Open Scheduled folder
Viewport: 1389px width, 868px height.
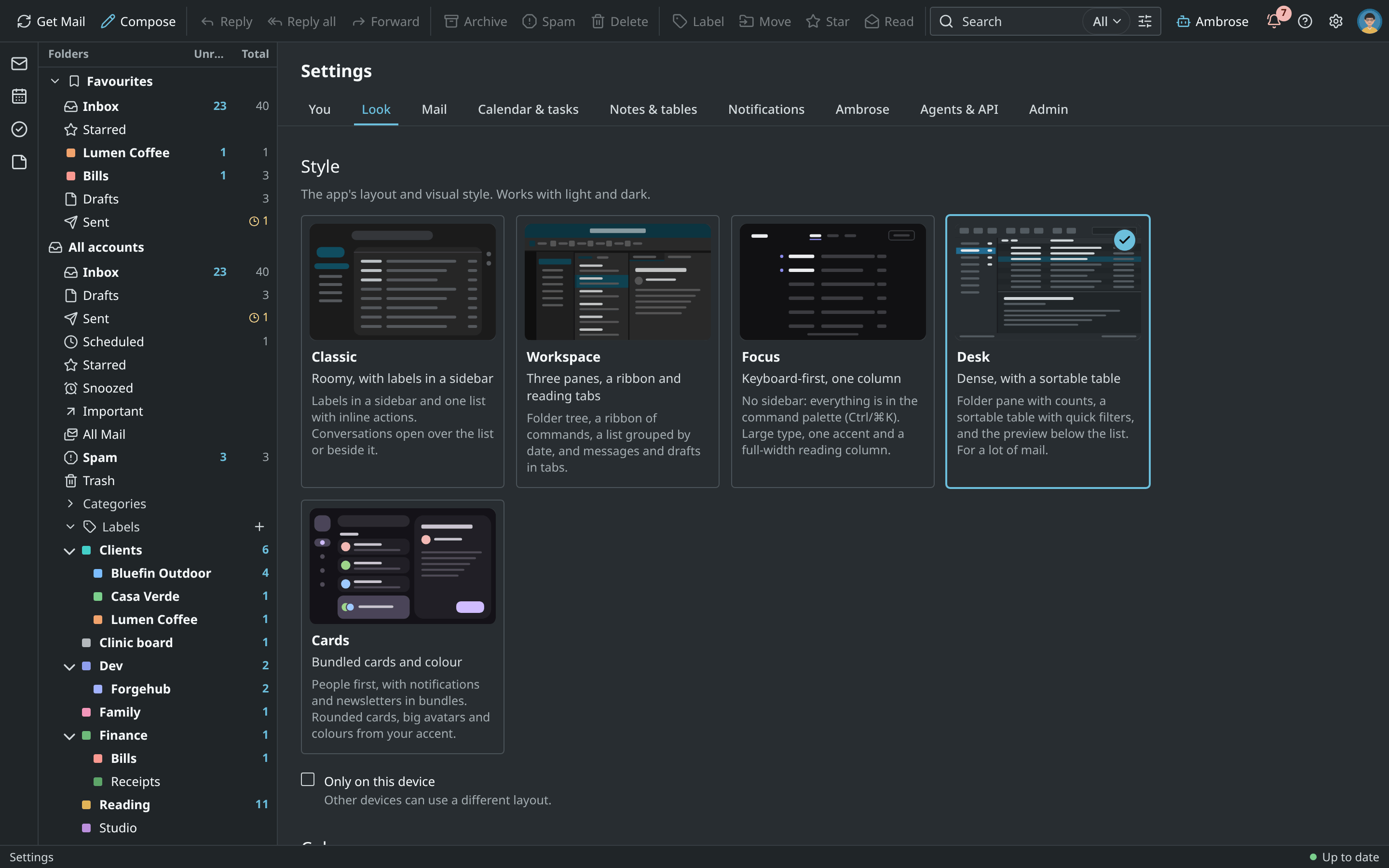158,341
